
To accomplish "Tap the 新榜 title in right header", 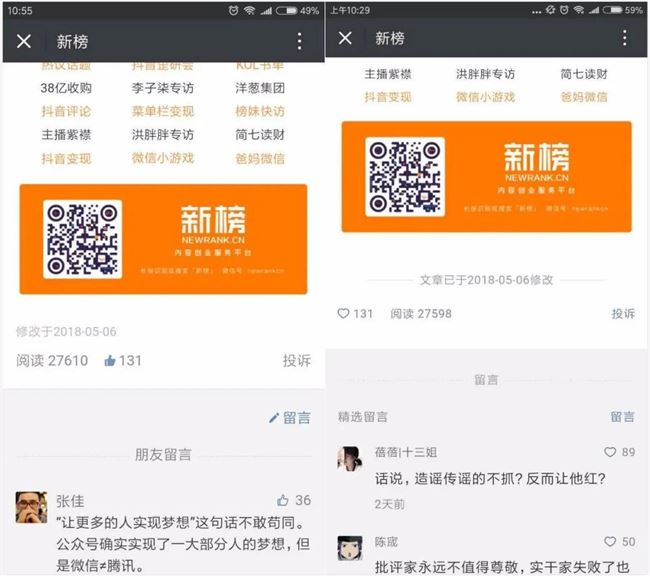I will (x=390, y=38).
